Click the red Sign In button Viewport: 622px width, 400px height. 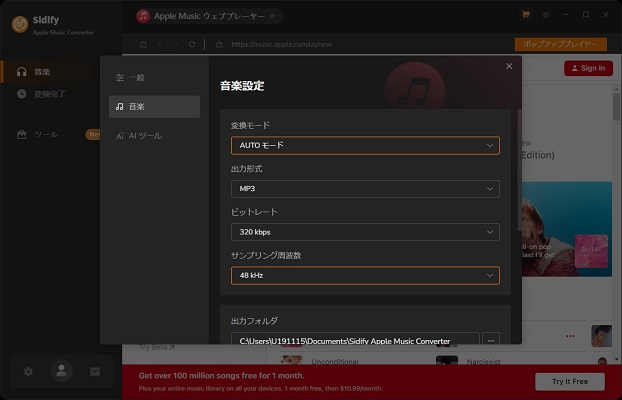[588, 68]
